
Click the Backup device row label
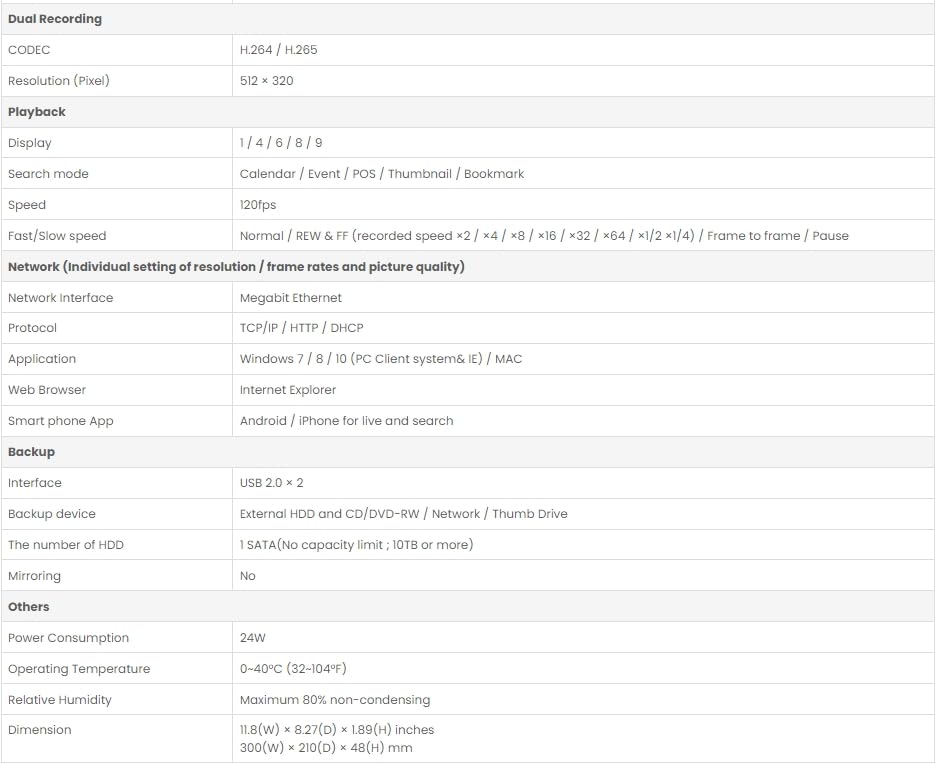tap(52, 514)
